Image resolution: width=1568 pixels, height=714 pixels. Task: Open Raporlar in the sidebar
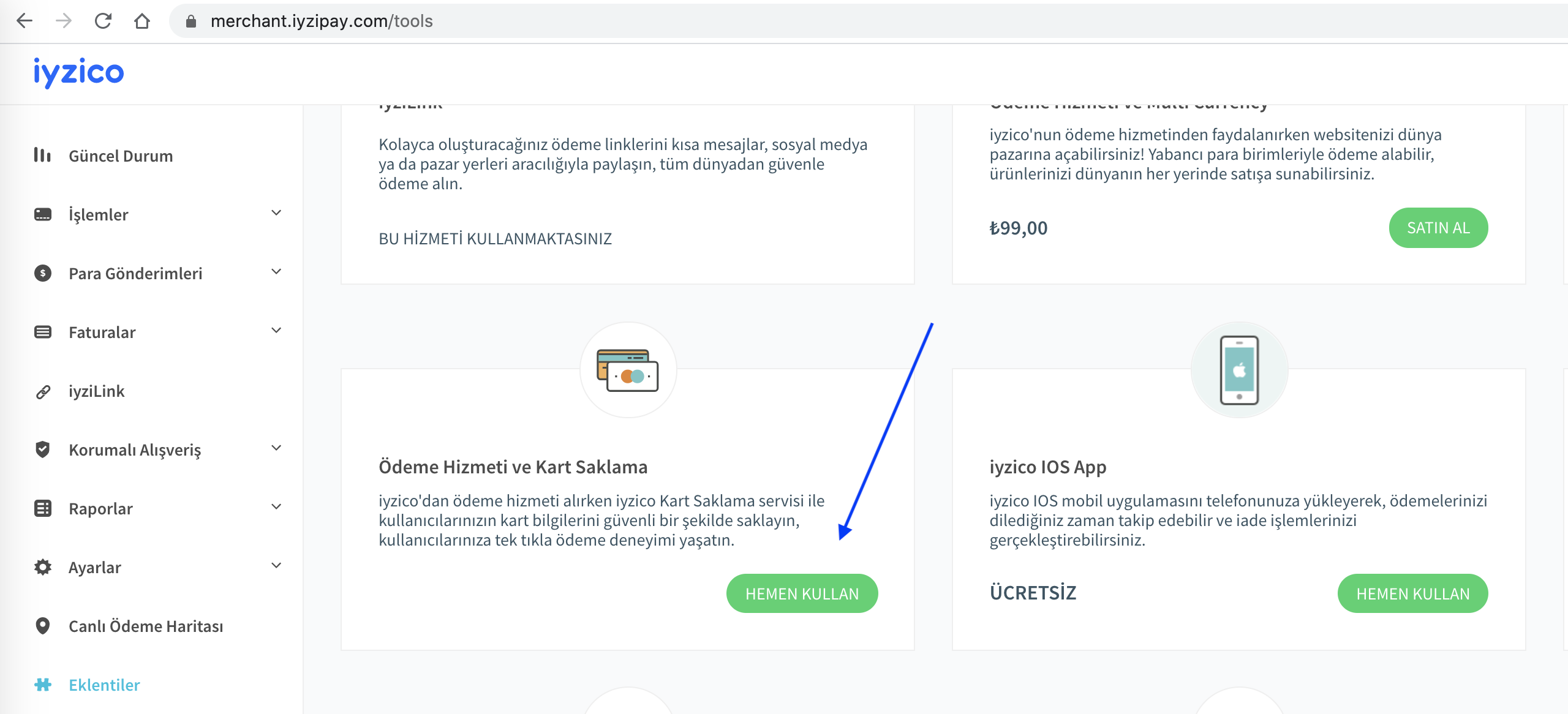(100, 509)
